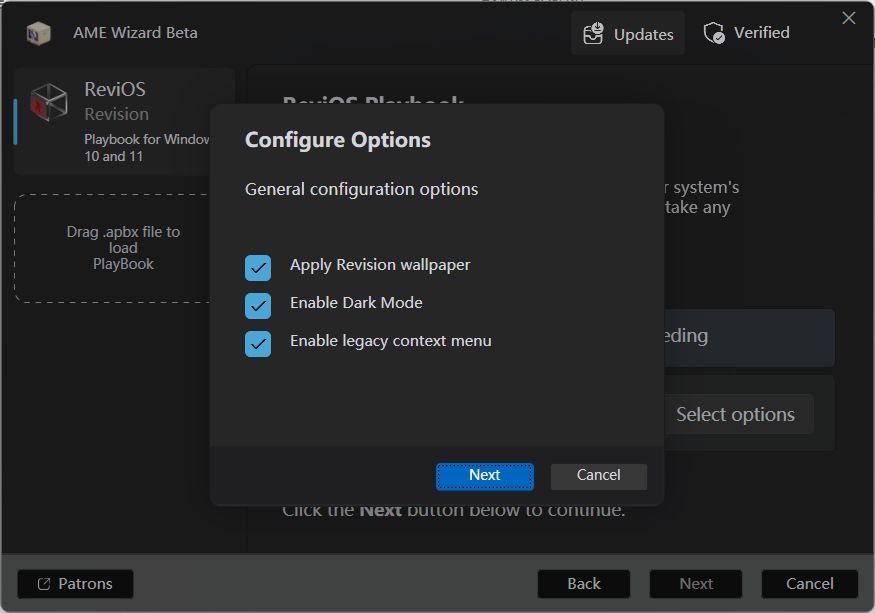
Task: Click the bottom bar Cancel button
Action: coord(809,584)
